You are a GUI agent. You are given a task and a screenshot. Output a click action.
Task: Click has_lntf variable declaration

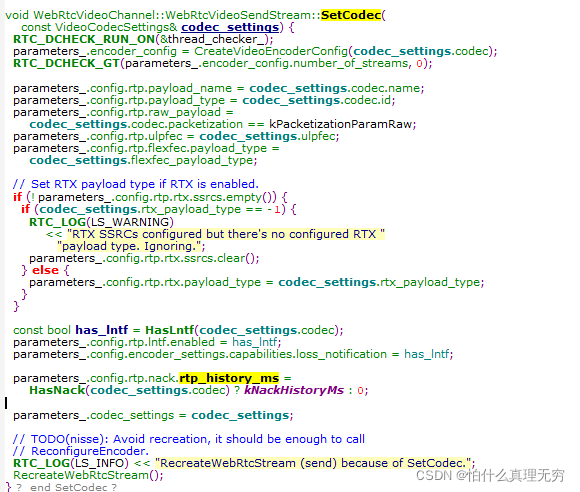(x=102, y=330)
